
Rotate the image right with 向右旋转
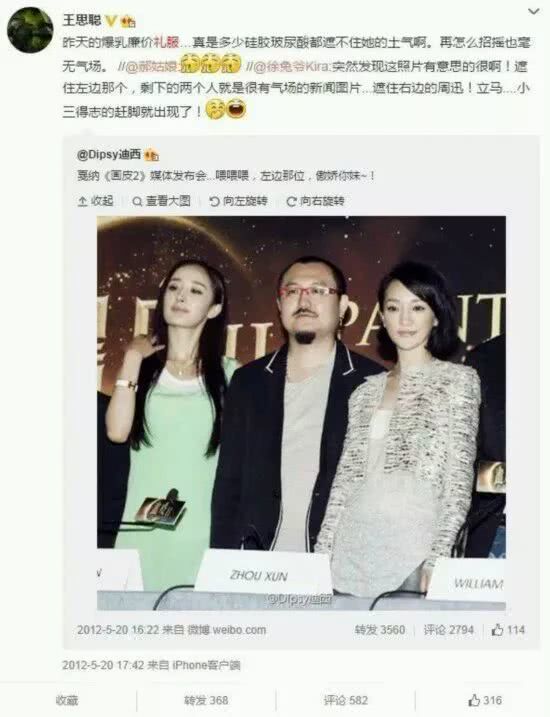click(315, 201)
